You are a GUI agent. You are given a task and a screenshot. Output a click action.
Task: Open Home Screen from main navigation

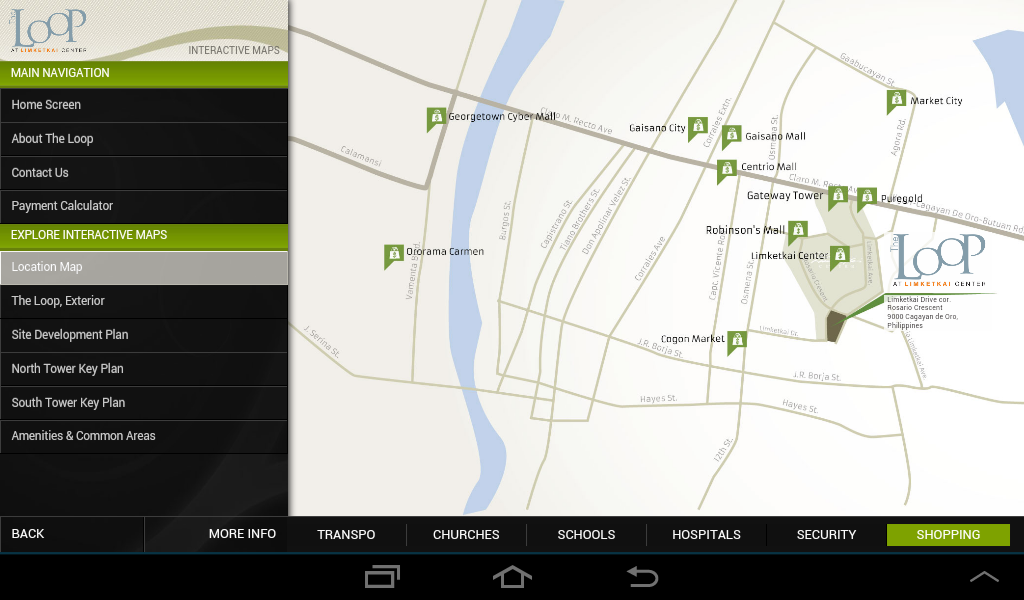[x=144, y=105]
